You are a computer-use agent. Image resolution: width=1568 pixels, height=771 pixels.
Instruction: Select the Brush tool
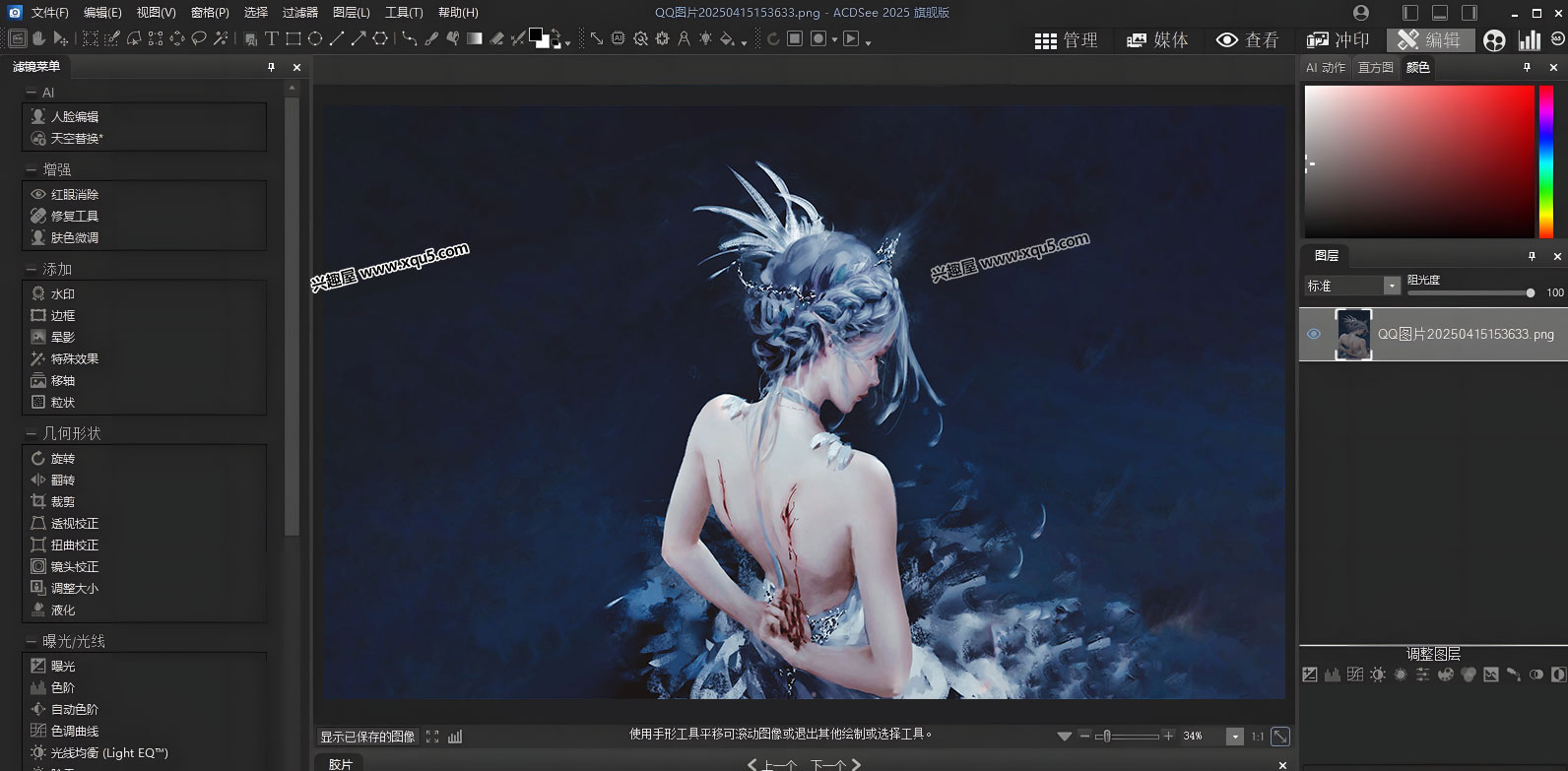(x=431, y=38)
